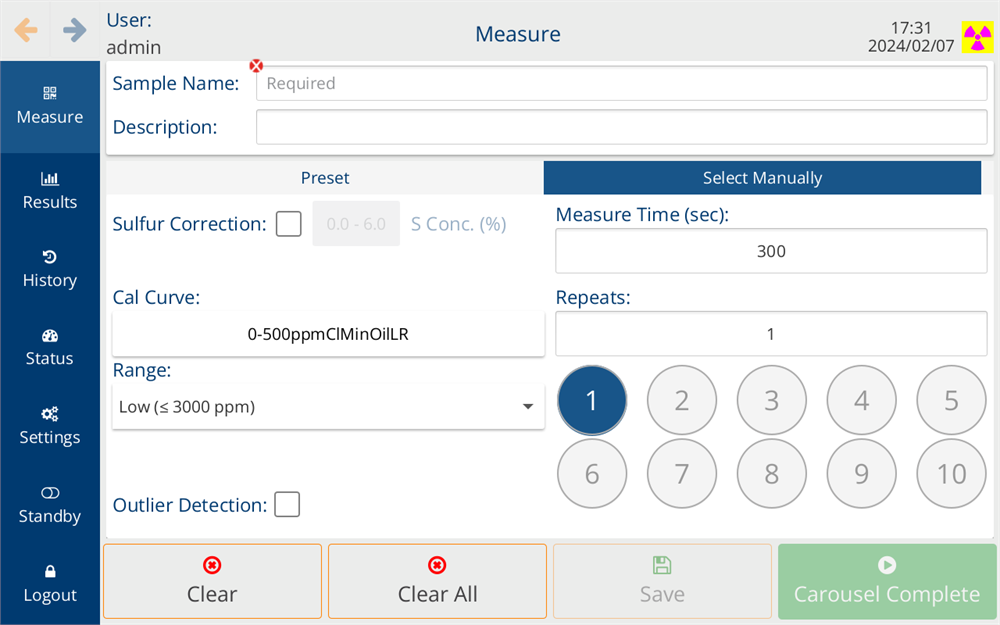The image size is (1000, 625).
Task: Open the Results section in sidebar
Action: click(50, 190)
